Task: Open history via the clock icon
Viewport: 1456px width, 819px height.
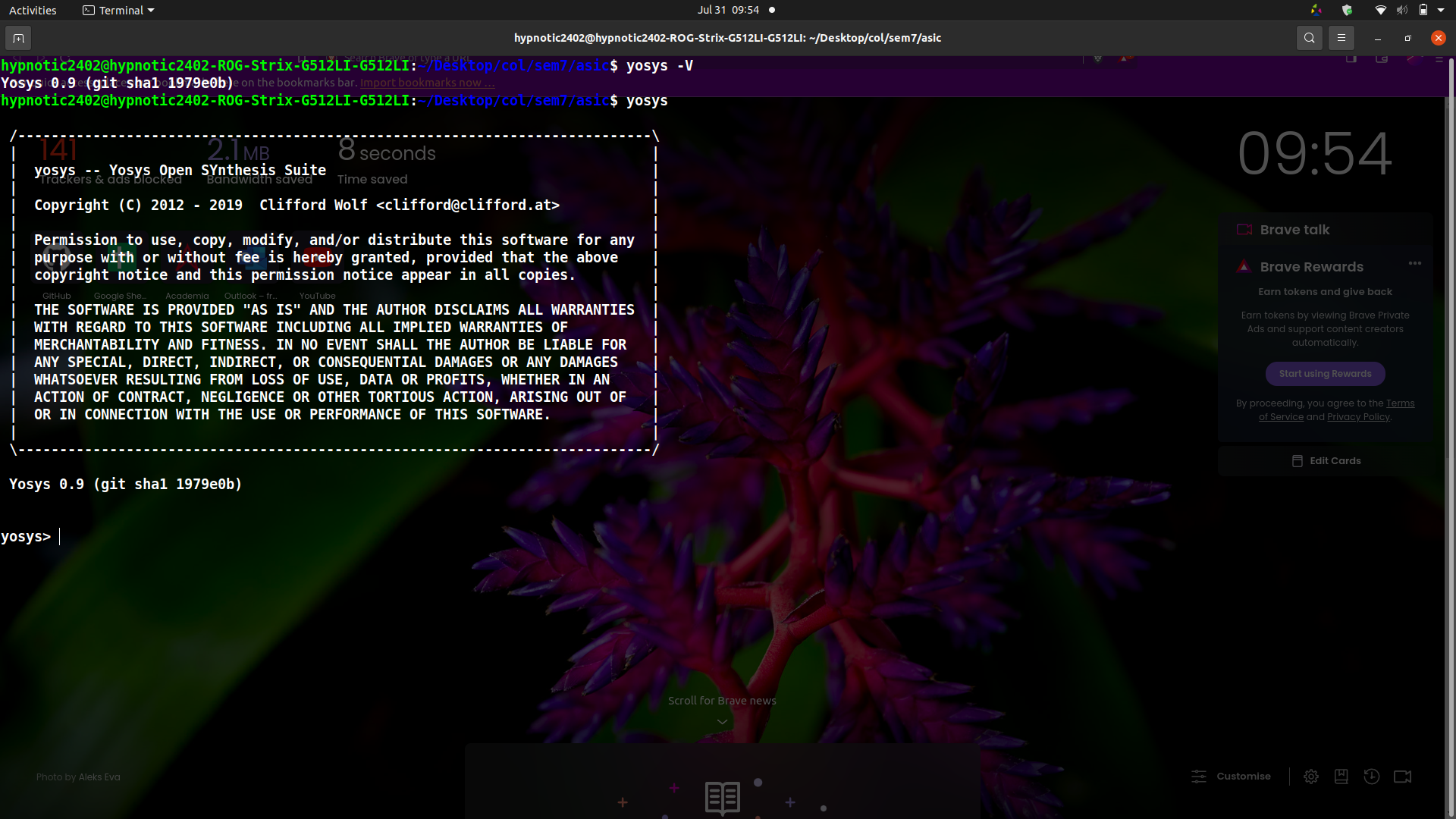Action: click(1372, 777)
